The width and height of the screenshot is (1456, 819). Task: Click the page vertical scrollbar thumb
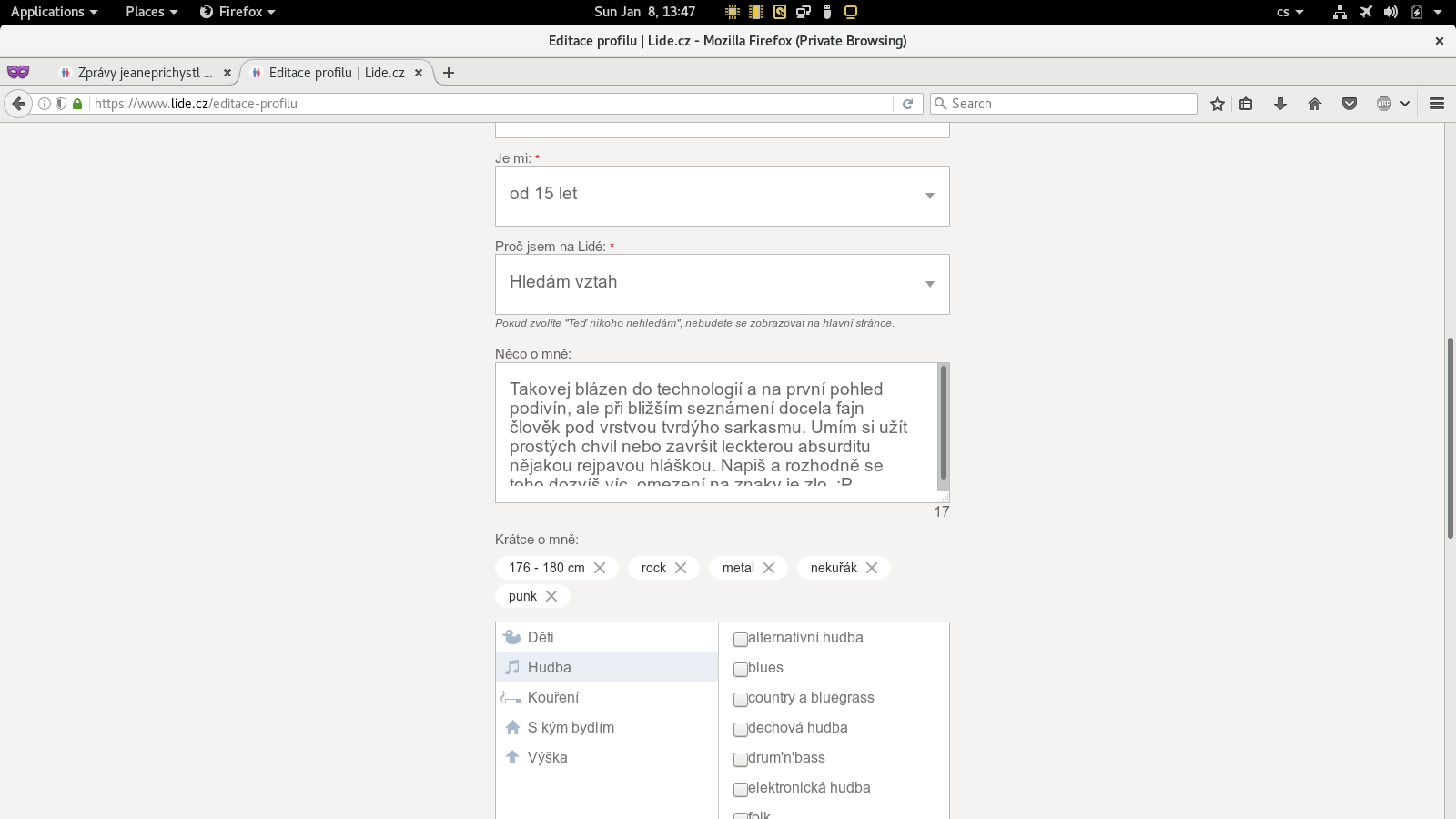click(x=1451, y=438)
